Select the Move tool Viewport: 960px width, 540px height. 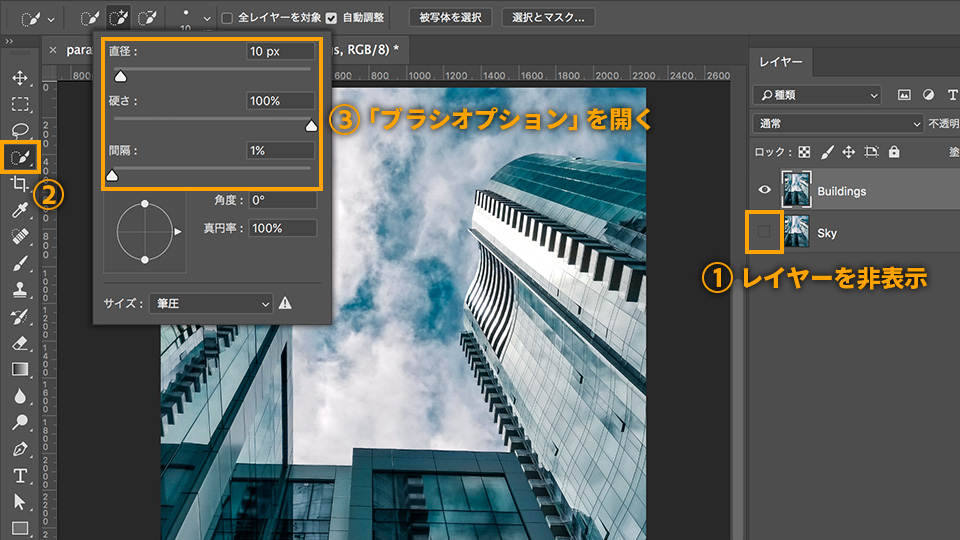tap(20, 78)
